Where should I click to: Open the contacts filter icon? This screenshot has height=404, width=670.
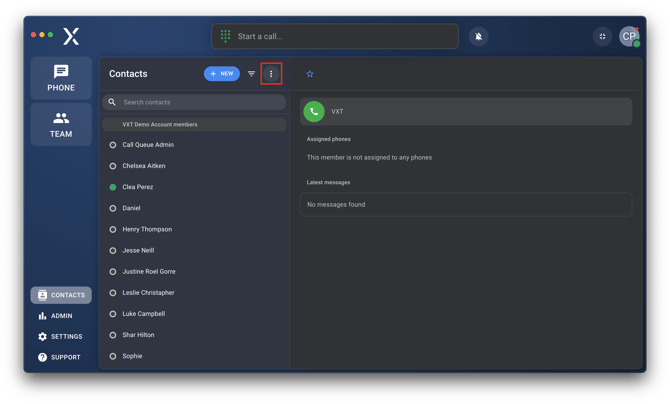[x=251, y=74]
